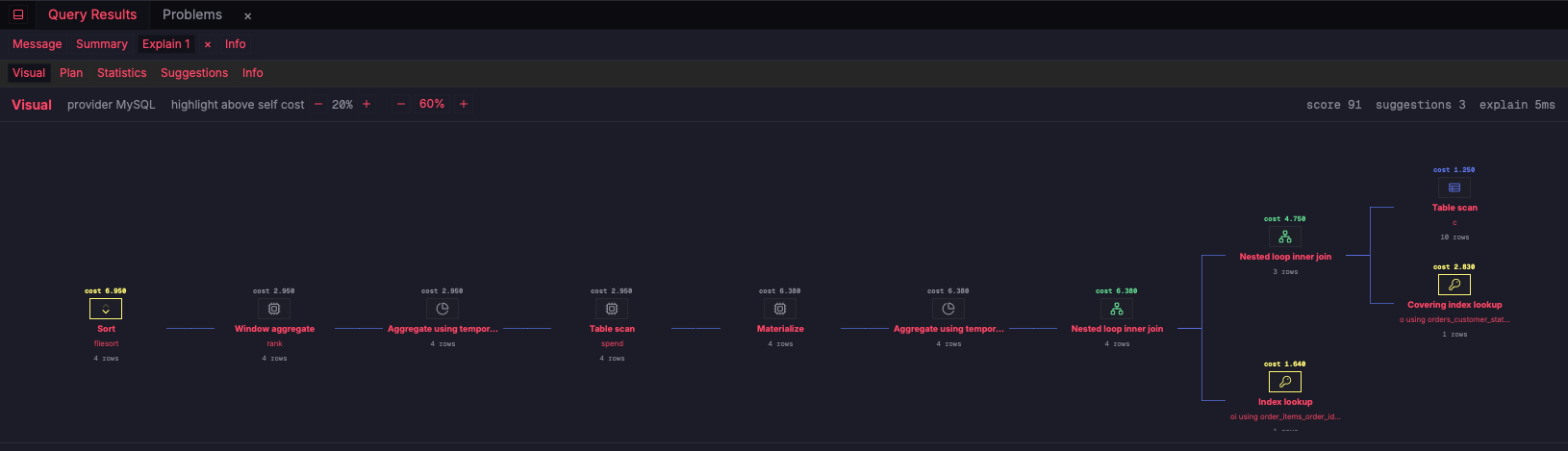Click the spend Table scan node icon
This screenshot has height=451, width=1568.
pos(612,309)
